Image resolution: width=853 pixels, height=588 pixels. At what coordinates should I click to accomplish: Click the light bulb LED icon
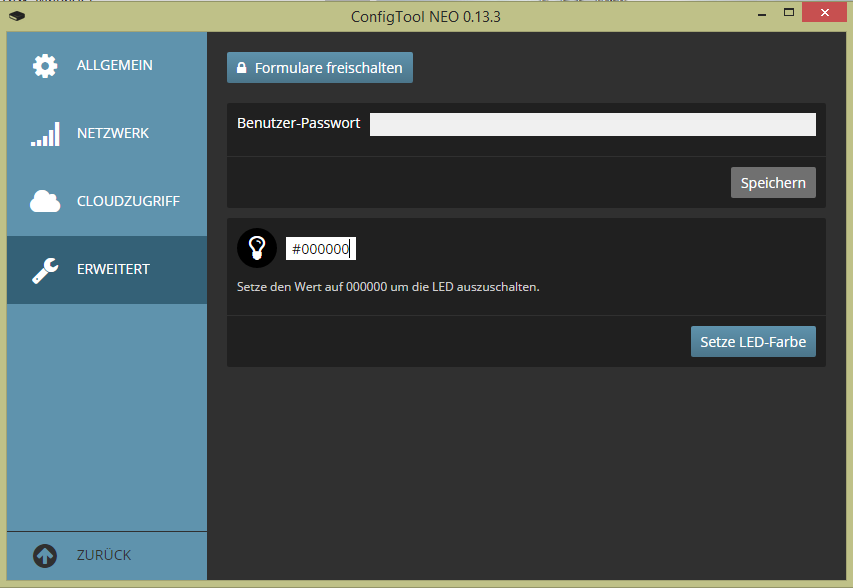[256, 248]
